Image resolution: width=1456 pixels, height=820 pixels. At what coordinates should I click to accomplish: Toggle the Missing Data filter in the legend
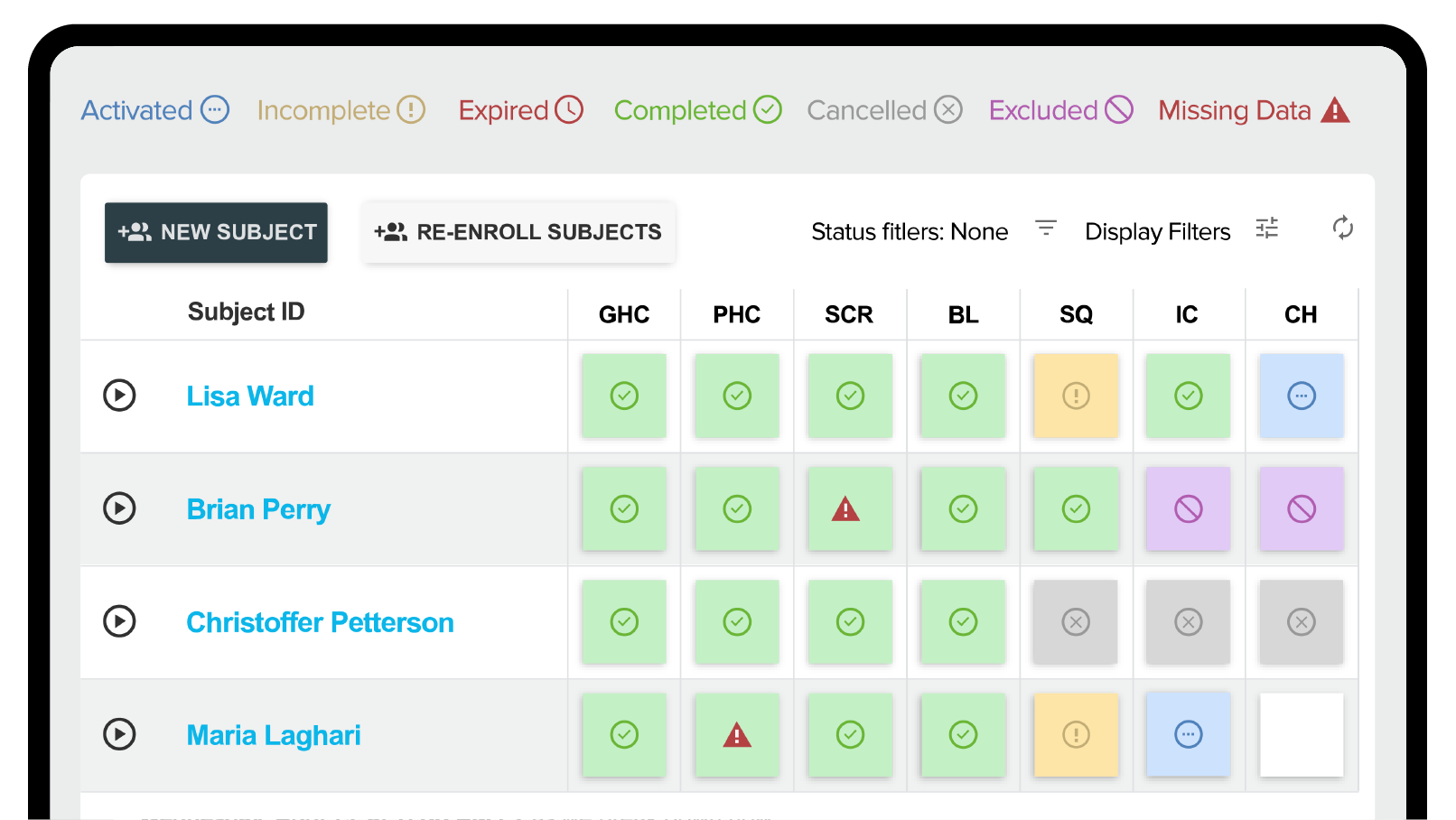click(x=1252, y=109)
